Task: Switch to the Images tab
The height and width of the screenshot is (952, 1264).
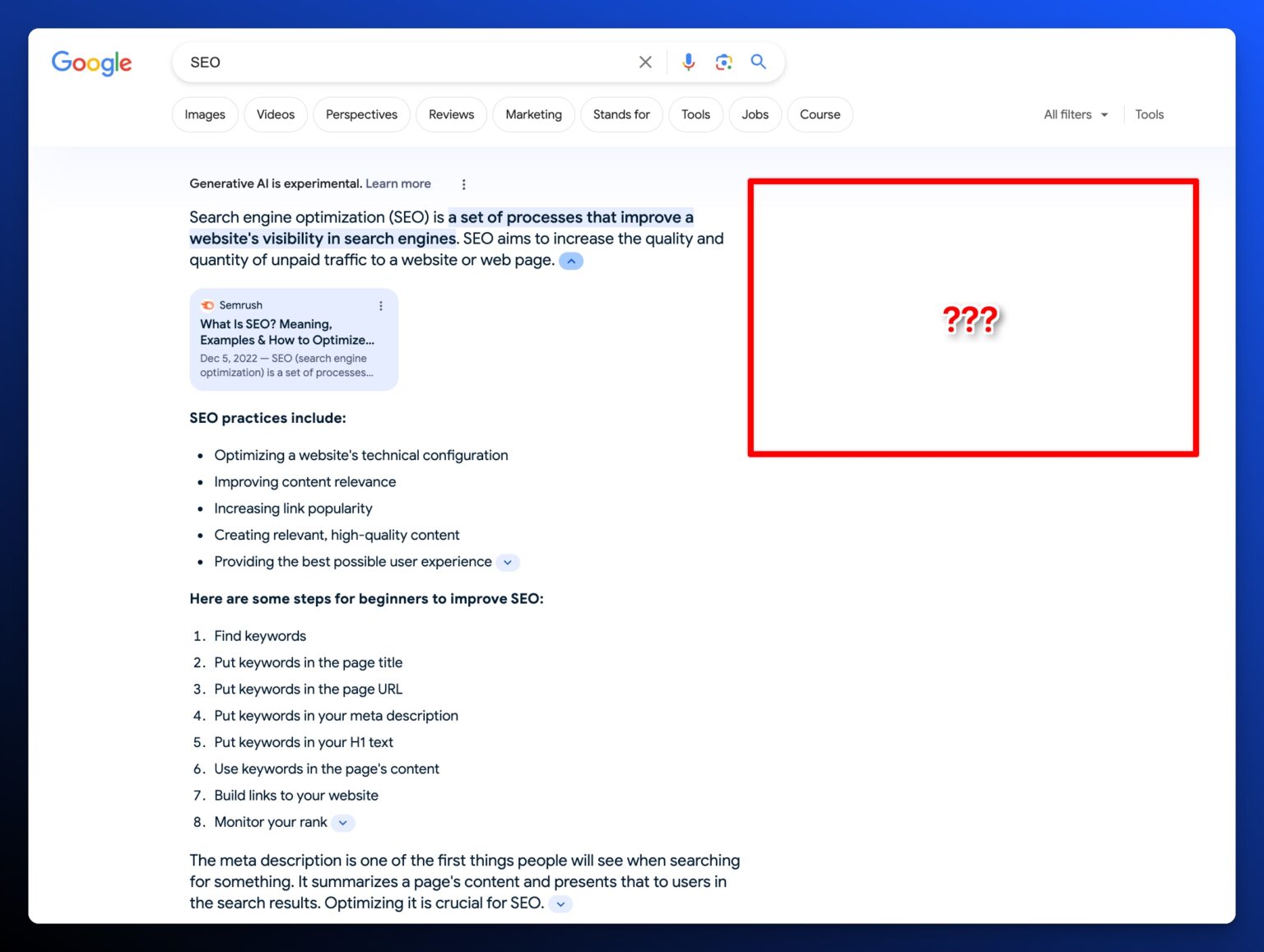Action: click(x=204, y=114)
